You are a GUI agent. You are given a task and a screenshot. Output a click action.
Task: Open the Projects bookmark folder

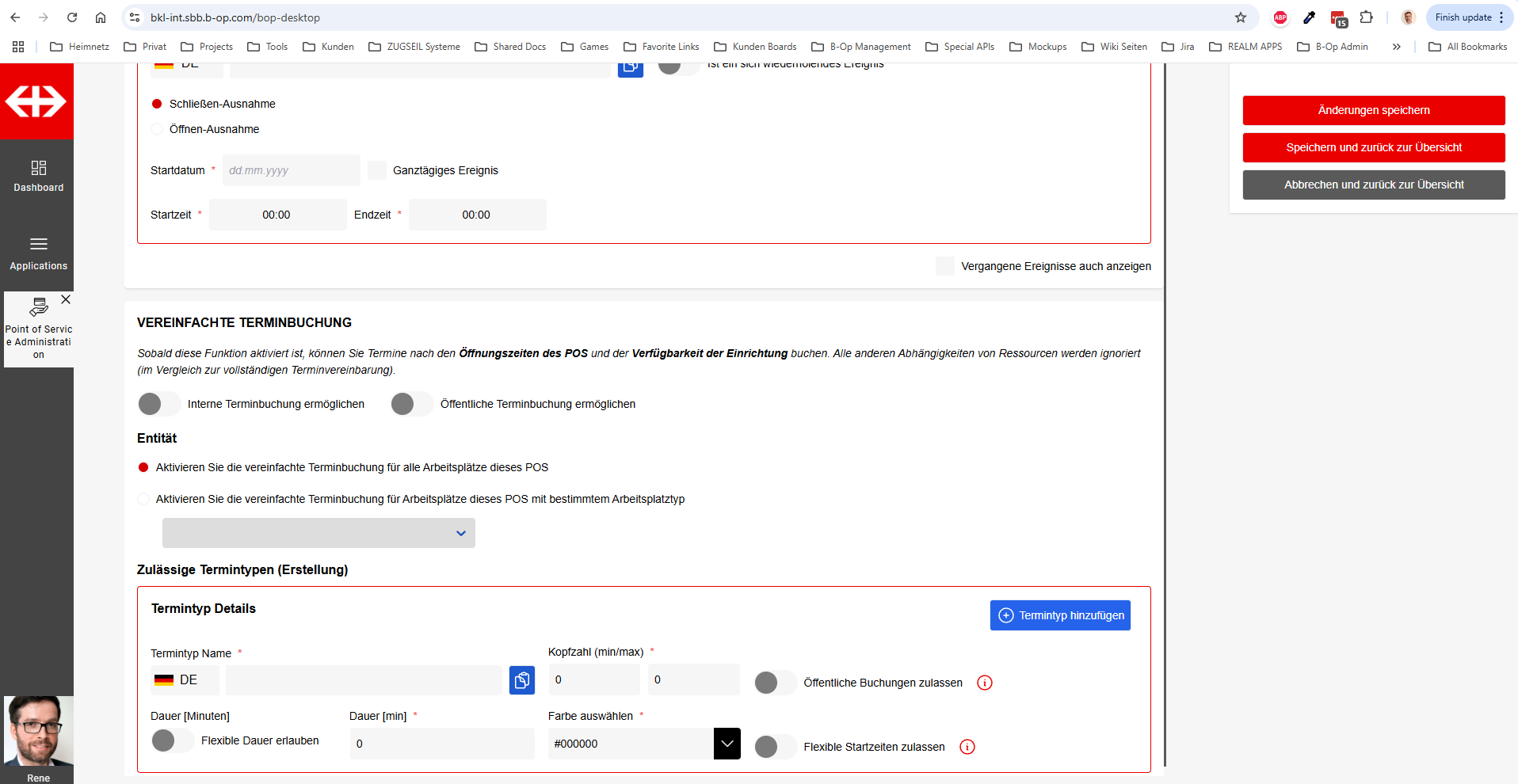[x=207, y=47]
